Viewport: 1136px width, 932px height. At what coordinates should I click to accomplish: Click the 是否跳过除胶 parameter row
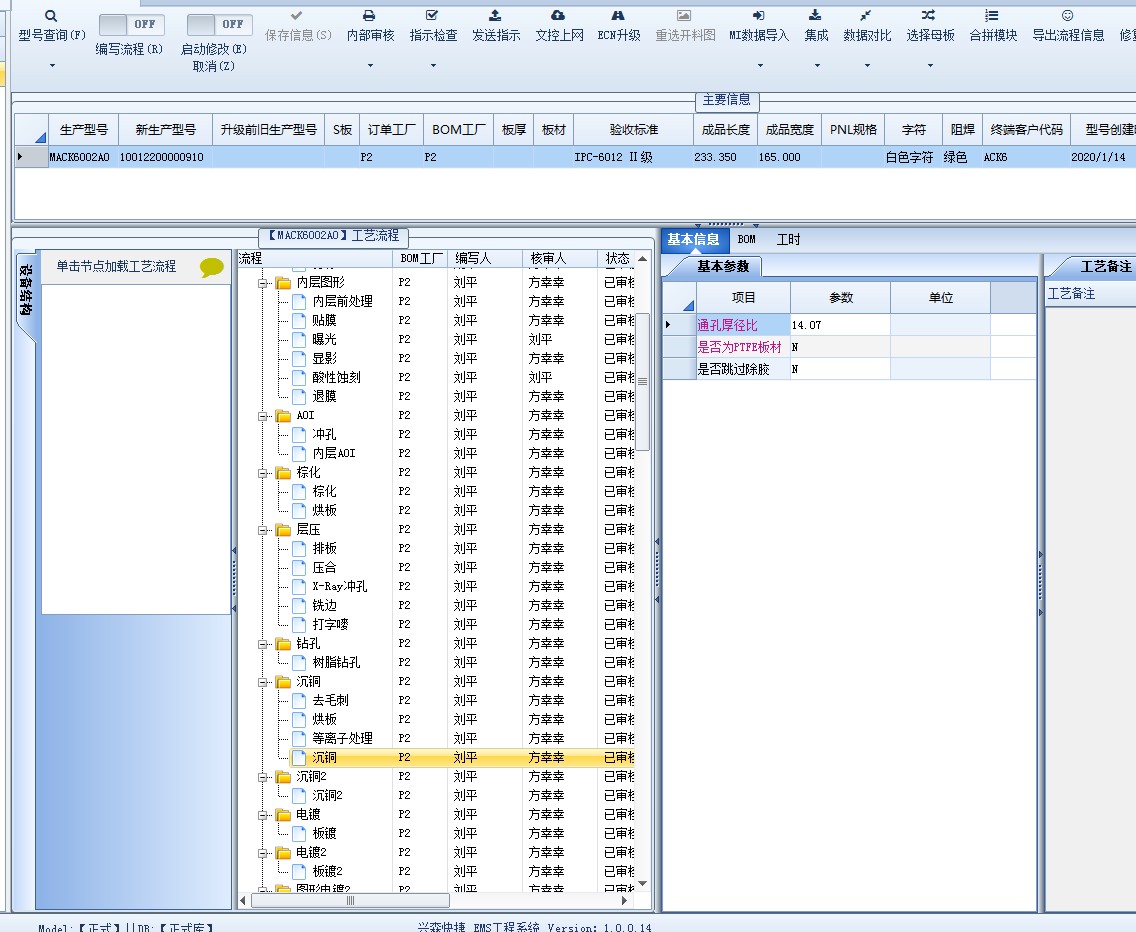[x=850, y=369]
